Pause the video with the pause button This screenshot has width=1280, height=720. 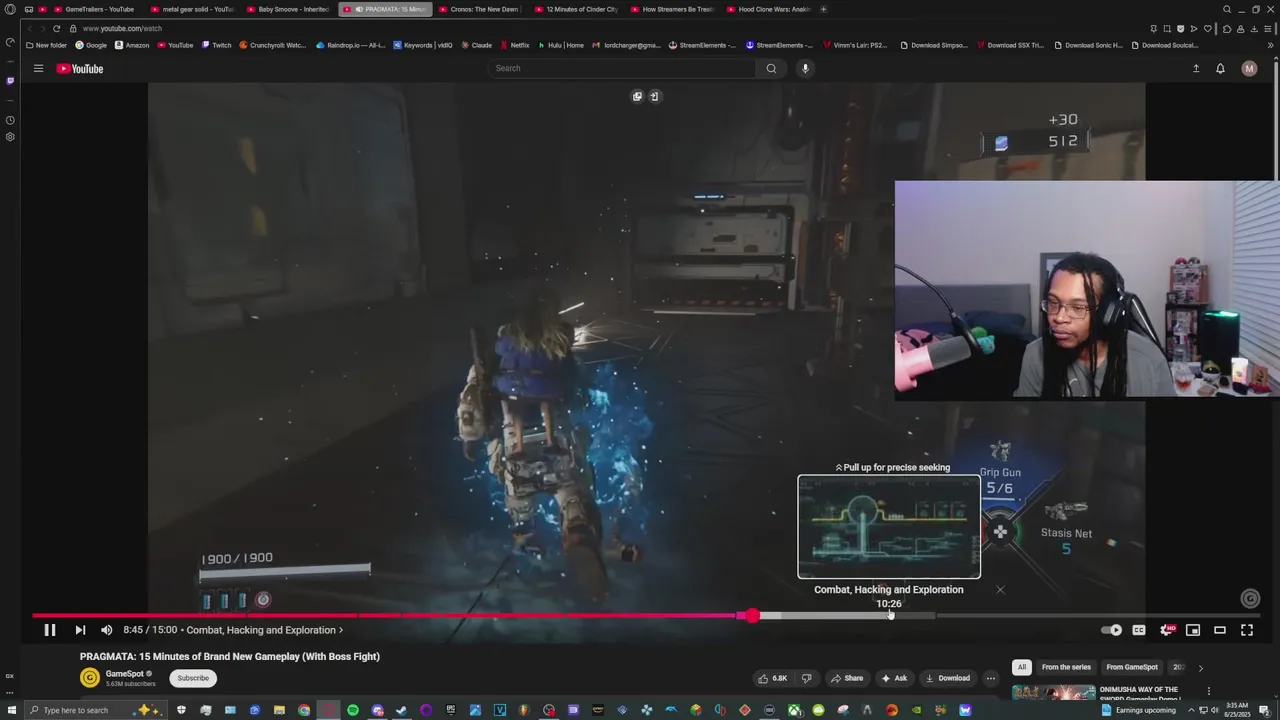click(x=49, y=630)
